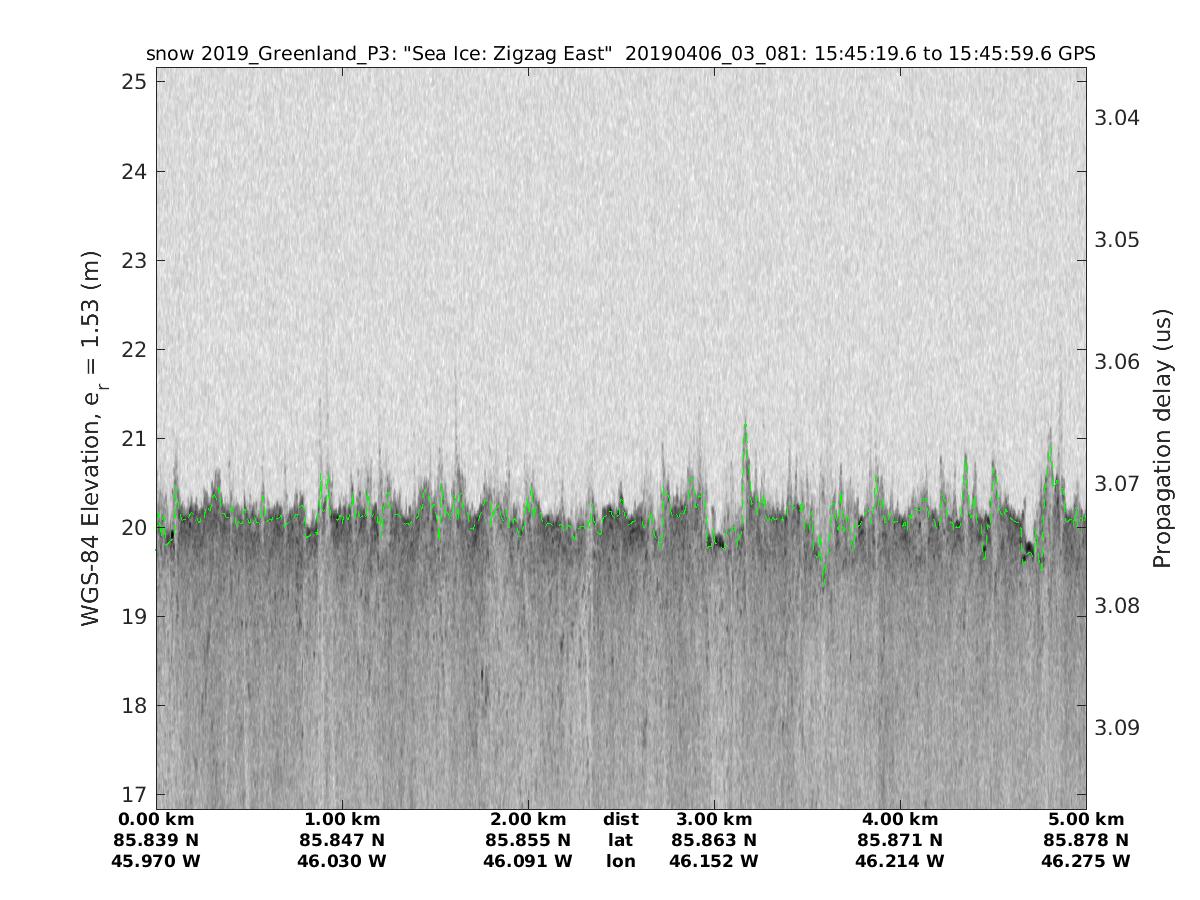Click the "WGS-84 Elevation" y-axis label
The width and height of the screenshot is (1200, 900).
[92, 438]
